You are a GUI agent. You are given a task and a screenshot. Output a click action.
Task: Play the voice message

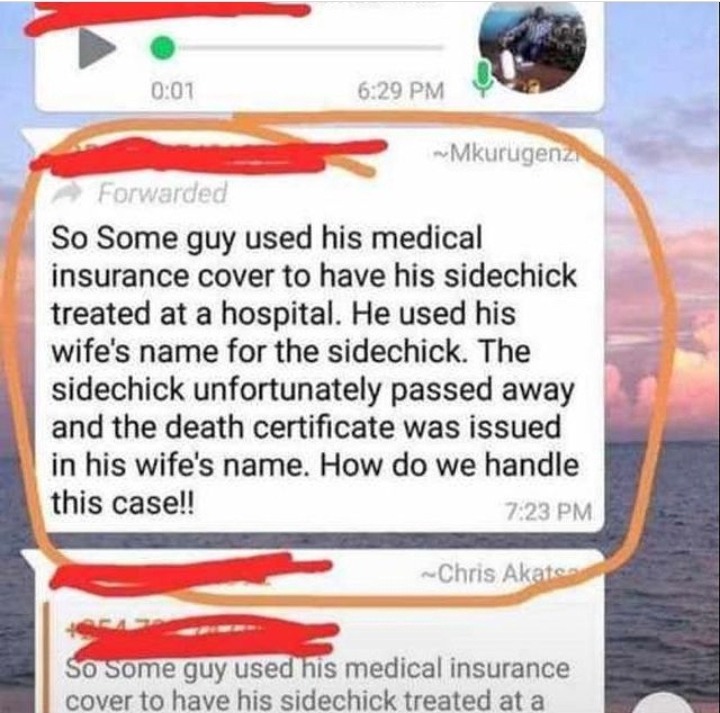click(96, 47)
